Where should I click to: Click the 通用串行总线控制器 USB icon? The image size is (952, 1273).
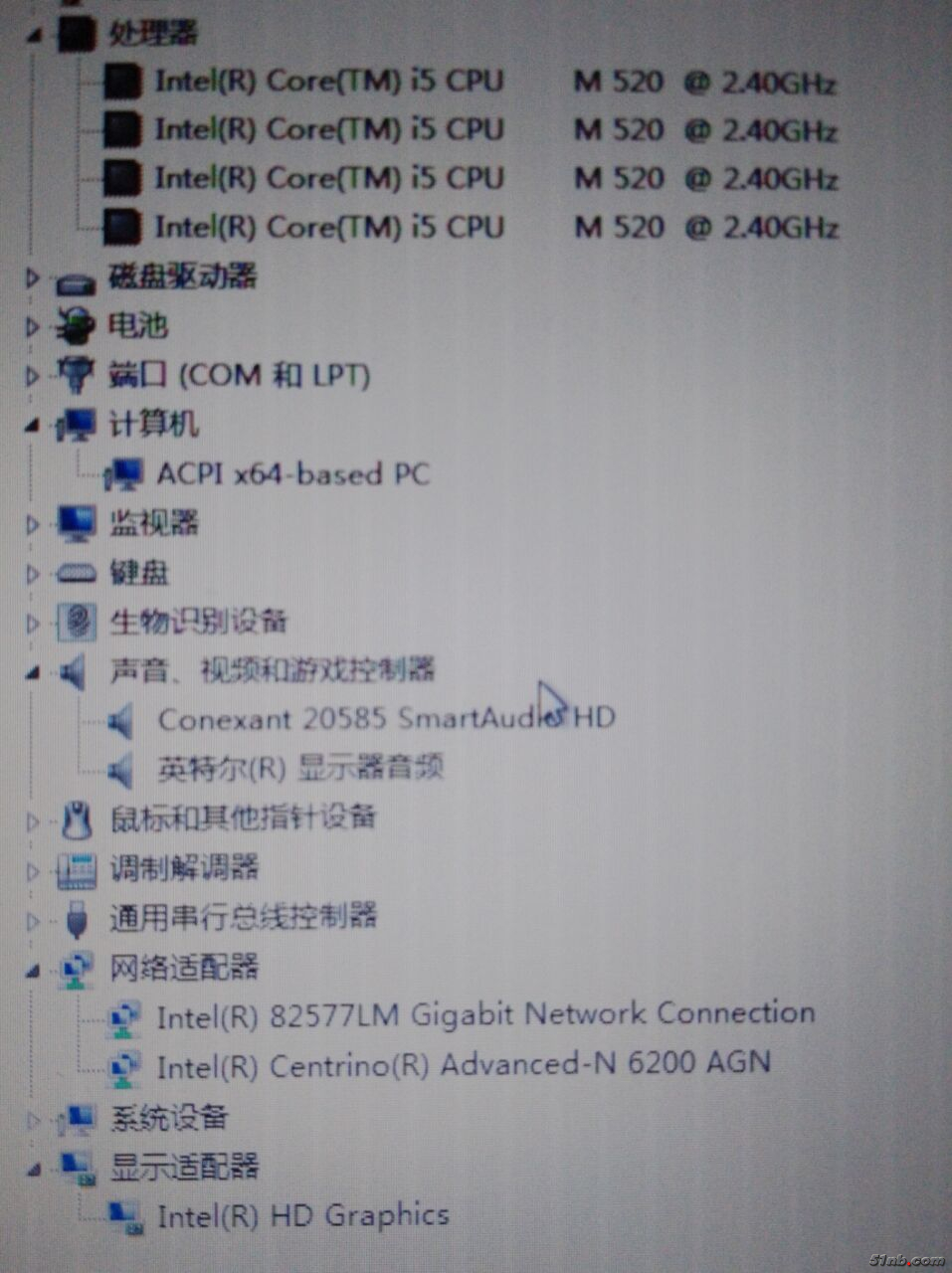click(77, 918)
